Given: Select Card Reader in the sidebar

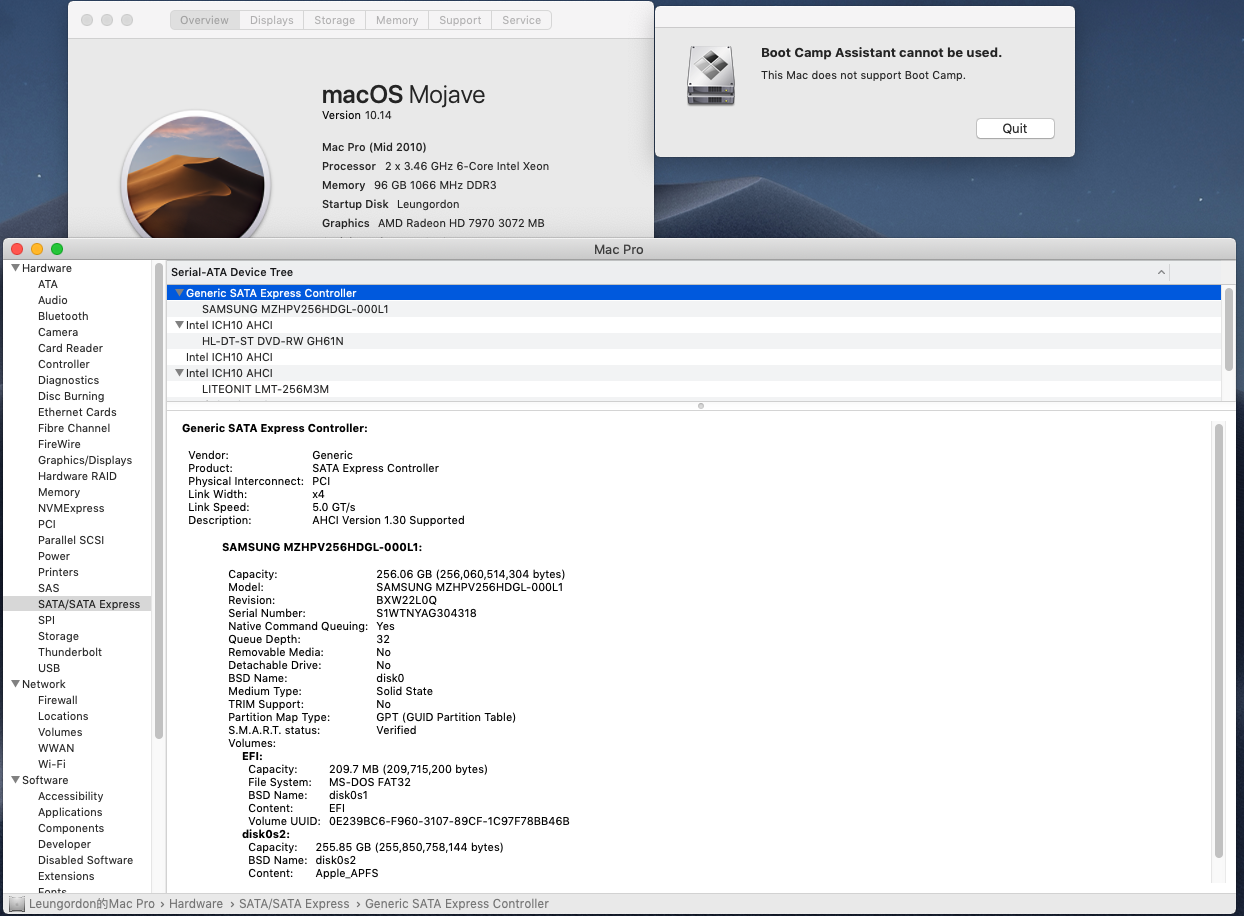Looking at the screenshot, I should [70, 348].
